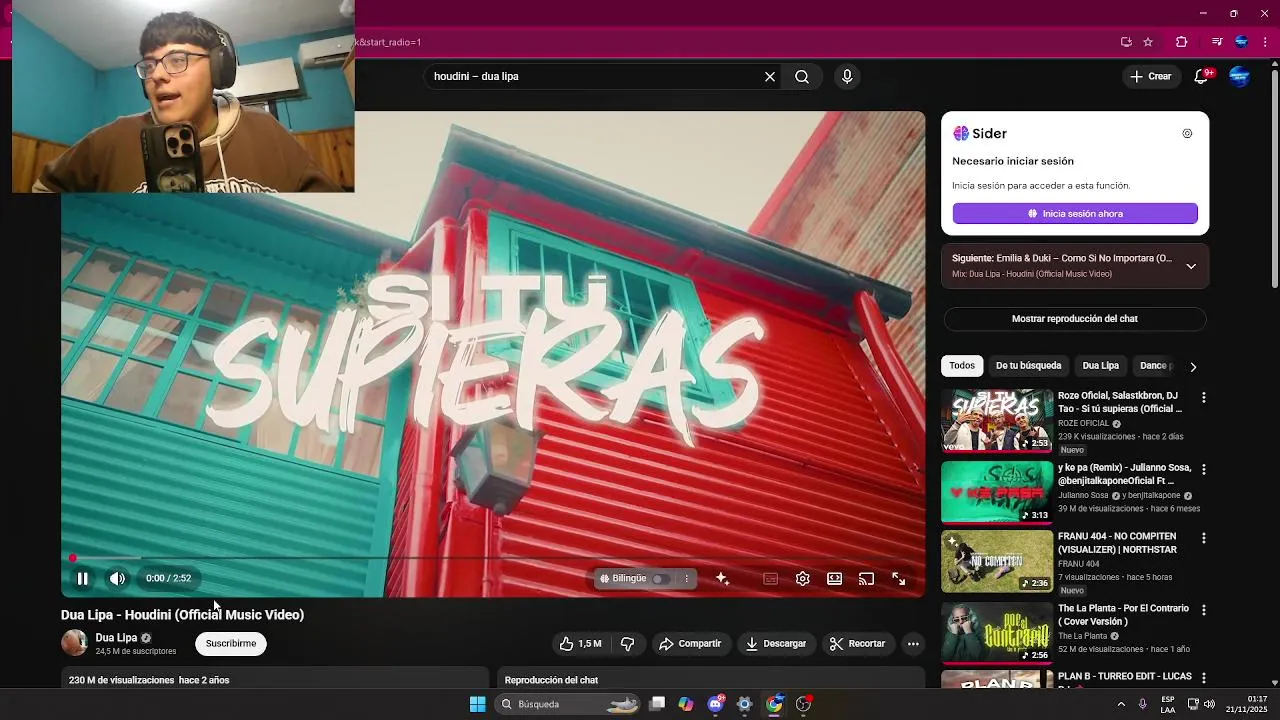Select the Dua Lipa filter chip
This screenshot has height=720, width=1280.
point(1100,366)
